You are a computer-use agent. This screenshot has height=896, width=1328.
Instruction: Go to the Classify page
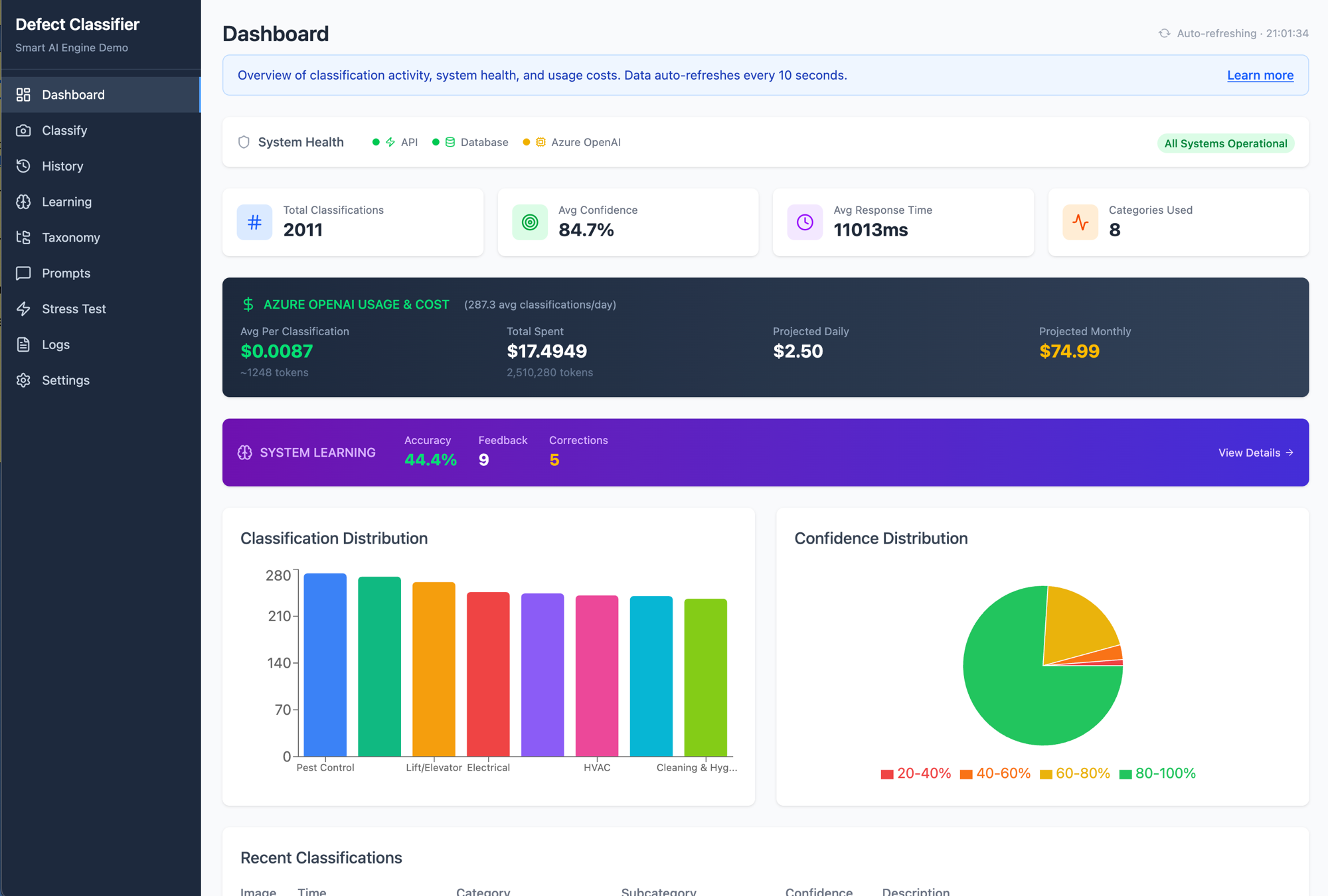coord(100,131)
